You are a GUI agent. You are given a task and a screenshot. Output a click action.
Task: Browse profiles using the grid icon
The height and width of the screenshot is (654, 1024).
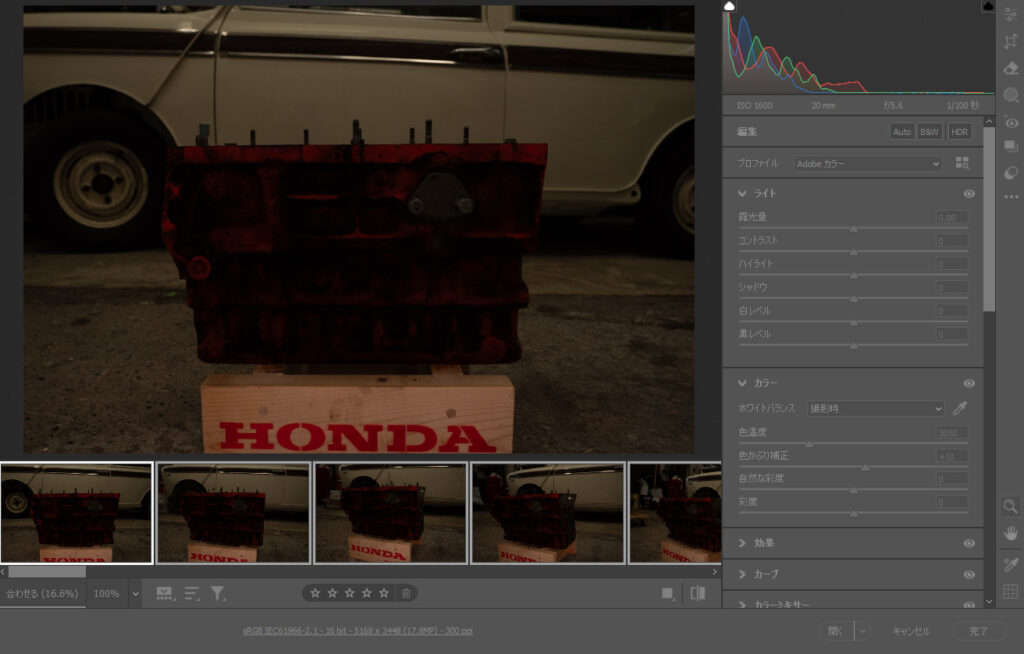(962, 163)
